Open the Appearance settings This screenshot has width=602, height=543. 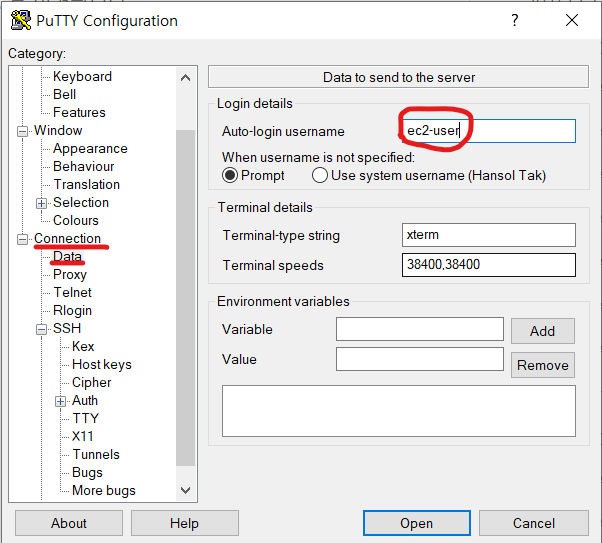pyautogui.click(x=90, y=149)
